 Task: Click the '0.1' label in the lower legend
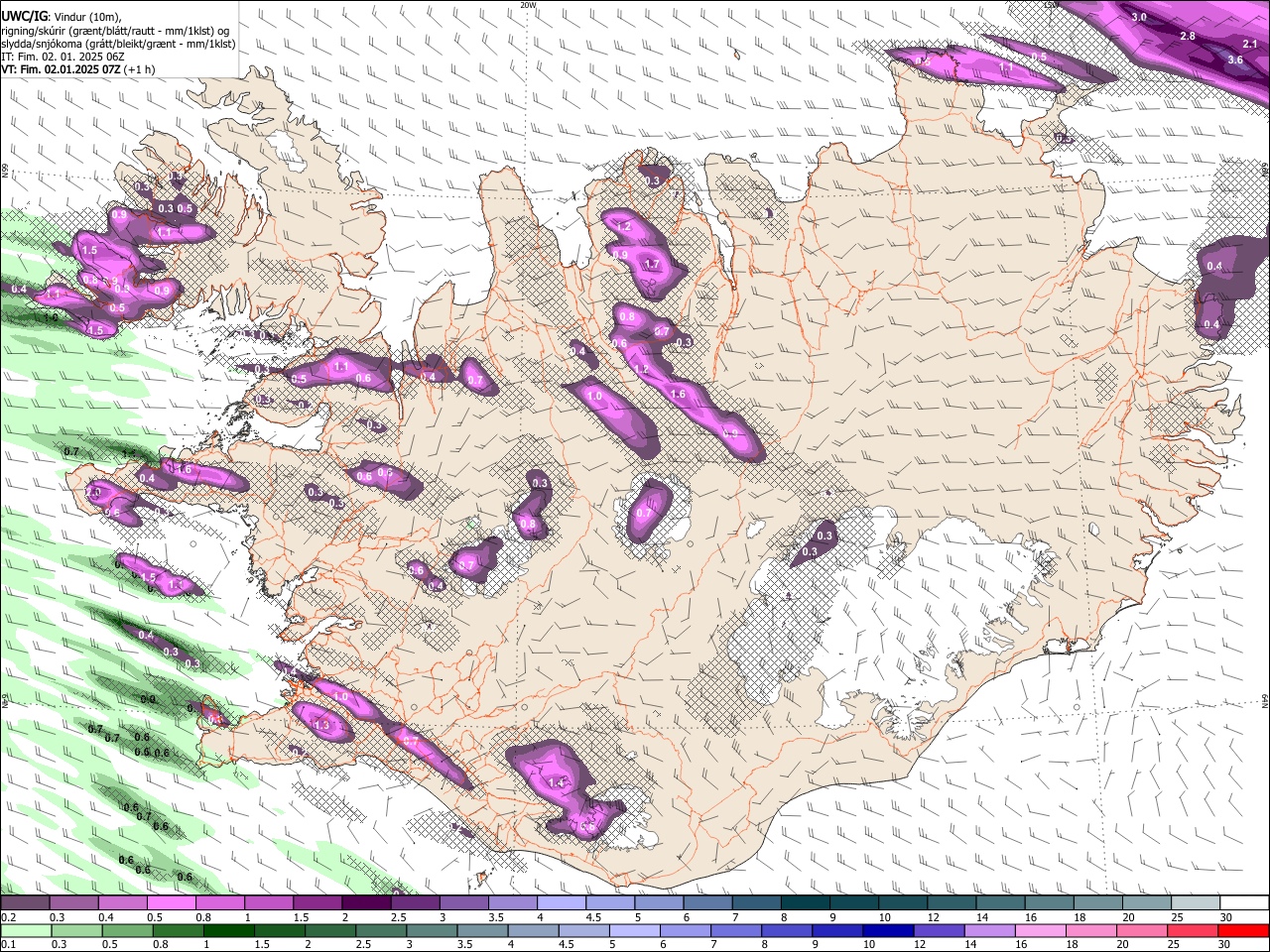click(x=7, y=945)
